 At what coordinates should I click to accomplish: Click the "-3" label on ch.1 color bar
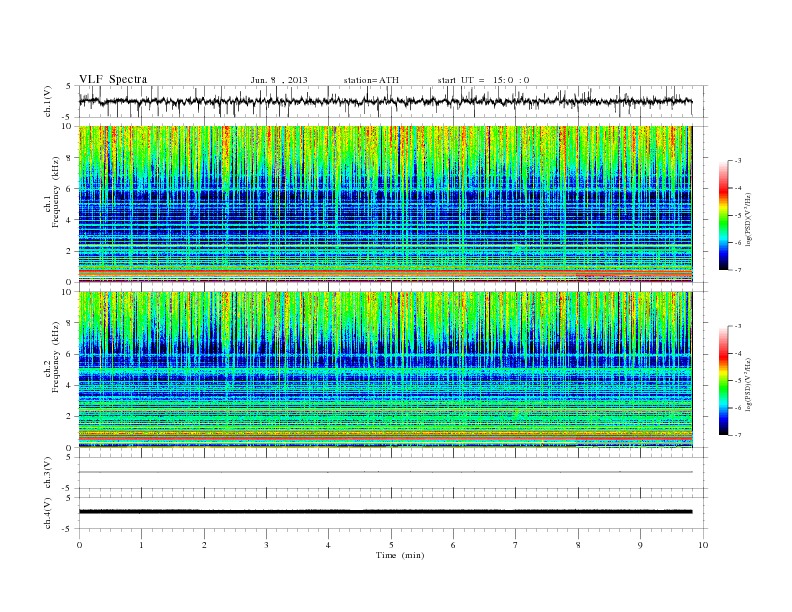pyautogui.click(x=738, y=161)
